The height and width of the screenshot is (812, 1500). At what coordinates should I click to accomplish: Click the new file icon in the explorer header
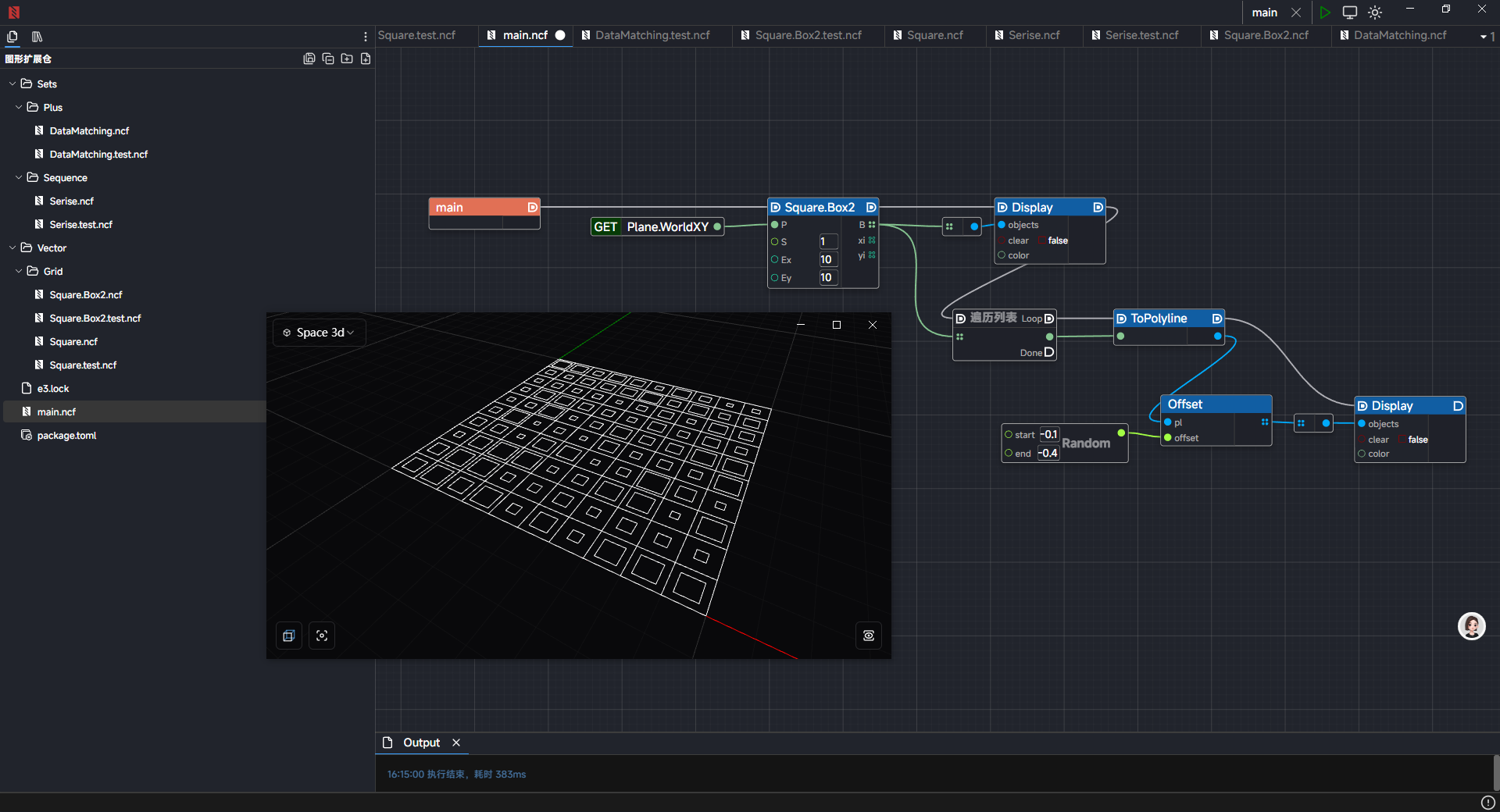pos(366,59)
